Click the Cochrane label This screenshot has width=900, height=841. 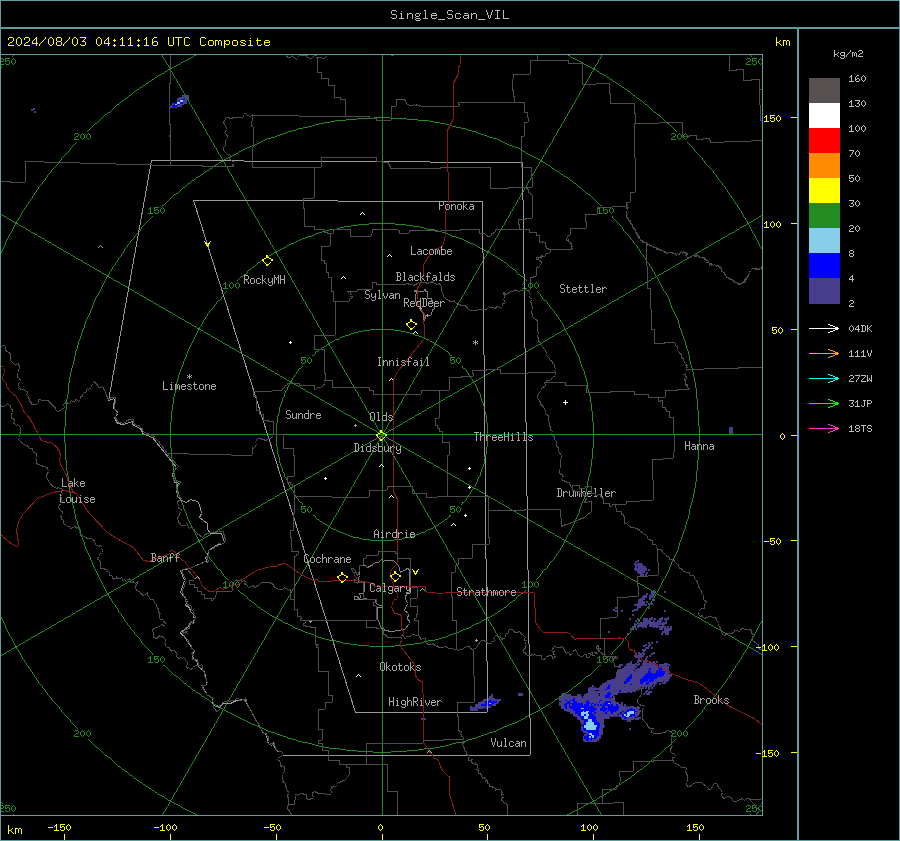[327, 559]
